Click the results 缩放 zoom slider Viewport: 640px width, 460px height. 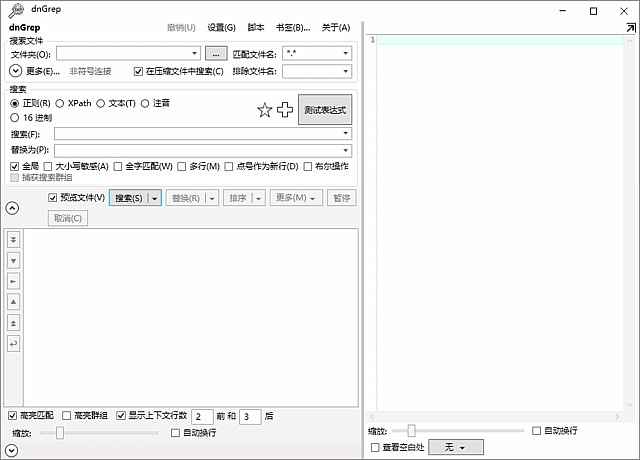pyautogui.click(x=60, y=433)
